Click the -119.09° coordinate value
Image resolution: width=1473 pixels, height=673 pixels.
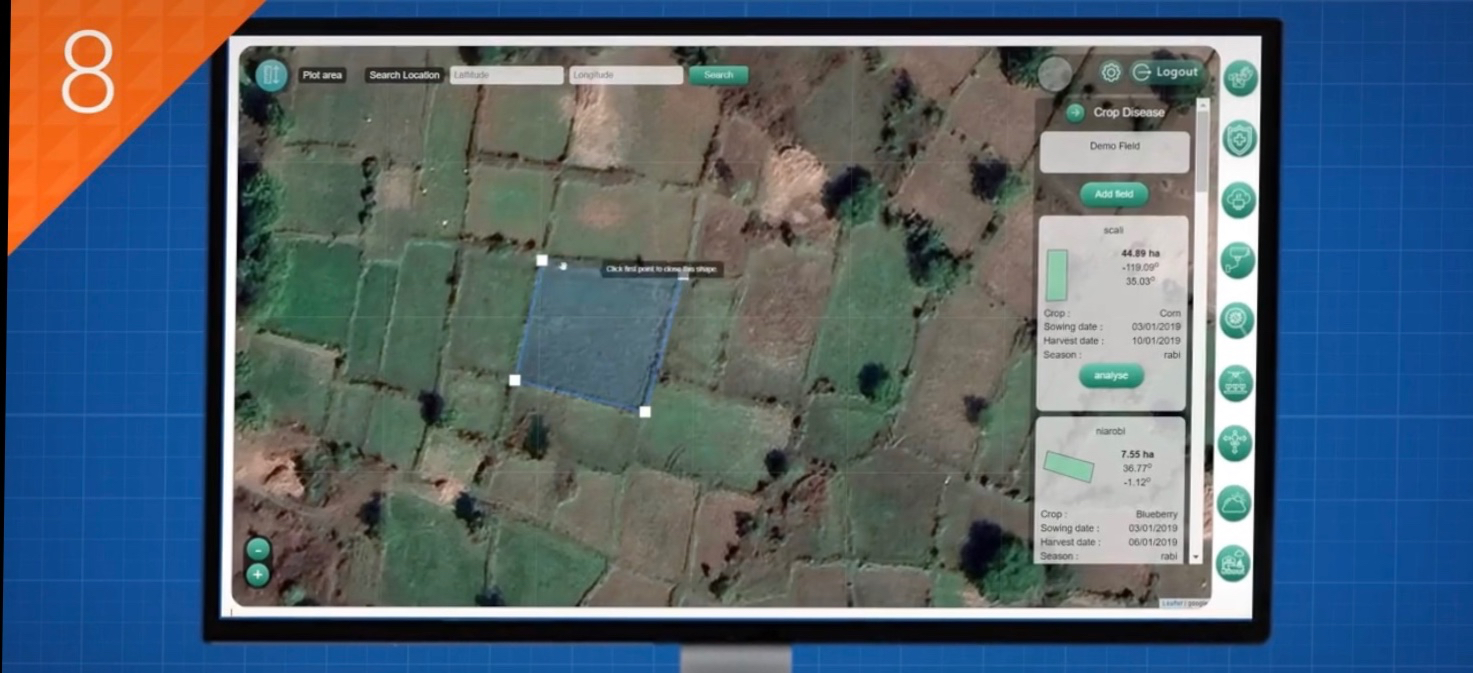click(x=1140, y=268)
